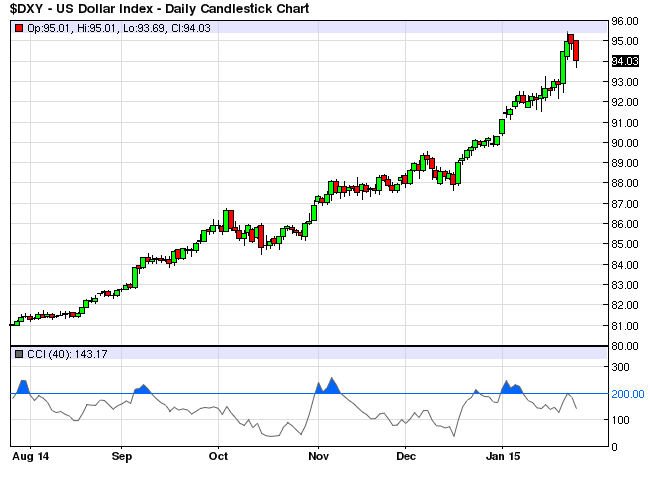
Task: Click the 'Dec' date axis label
Action: pyautogui.click(x=406, y=456)
